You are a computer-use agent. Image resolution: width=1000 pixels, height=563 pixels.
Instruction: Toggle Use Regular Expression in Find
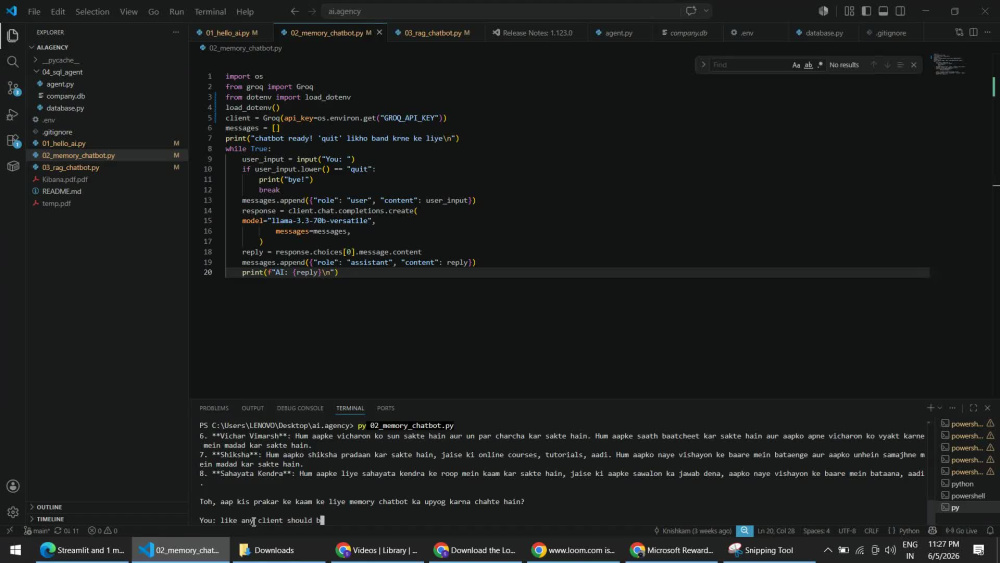(820, 65)
